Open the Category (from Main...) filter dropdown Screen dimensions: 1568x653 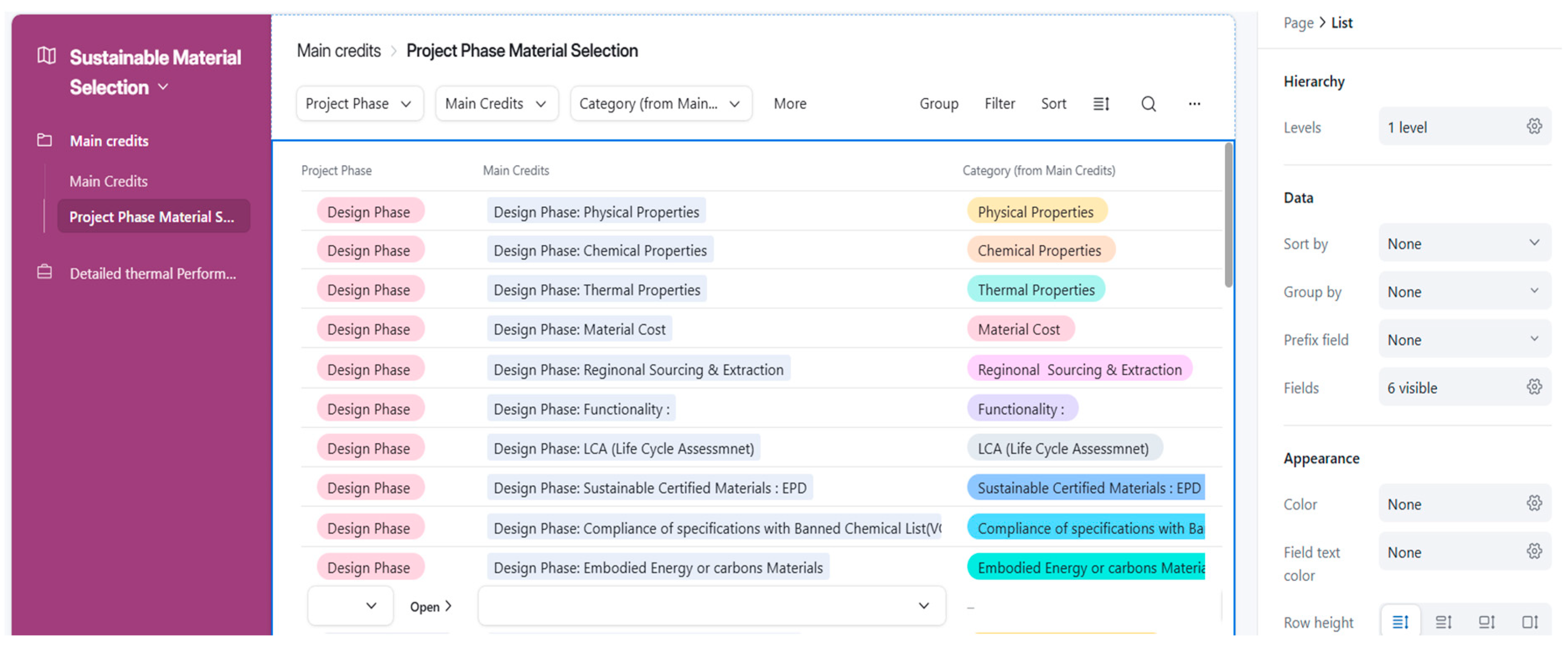[x=661, y=103]
